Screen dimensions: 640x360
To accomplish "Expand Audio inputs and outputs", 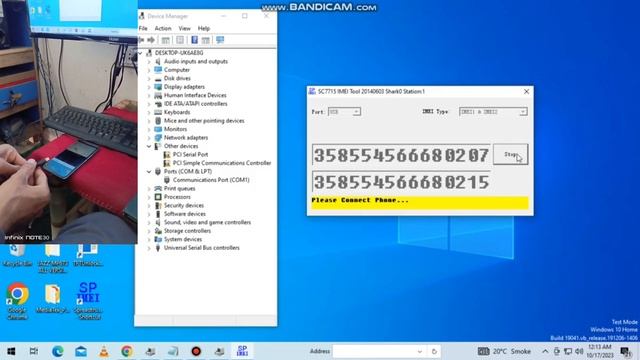I will [x=149, y=62].
